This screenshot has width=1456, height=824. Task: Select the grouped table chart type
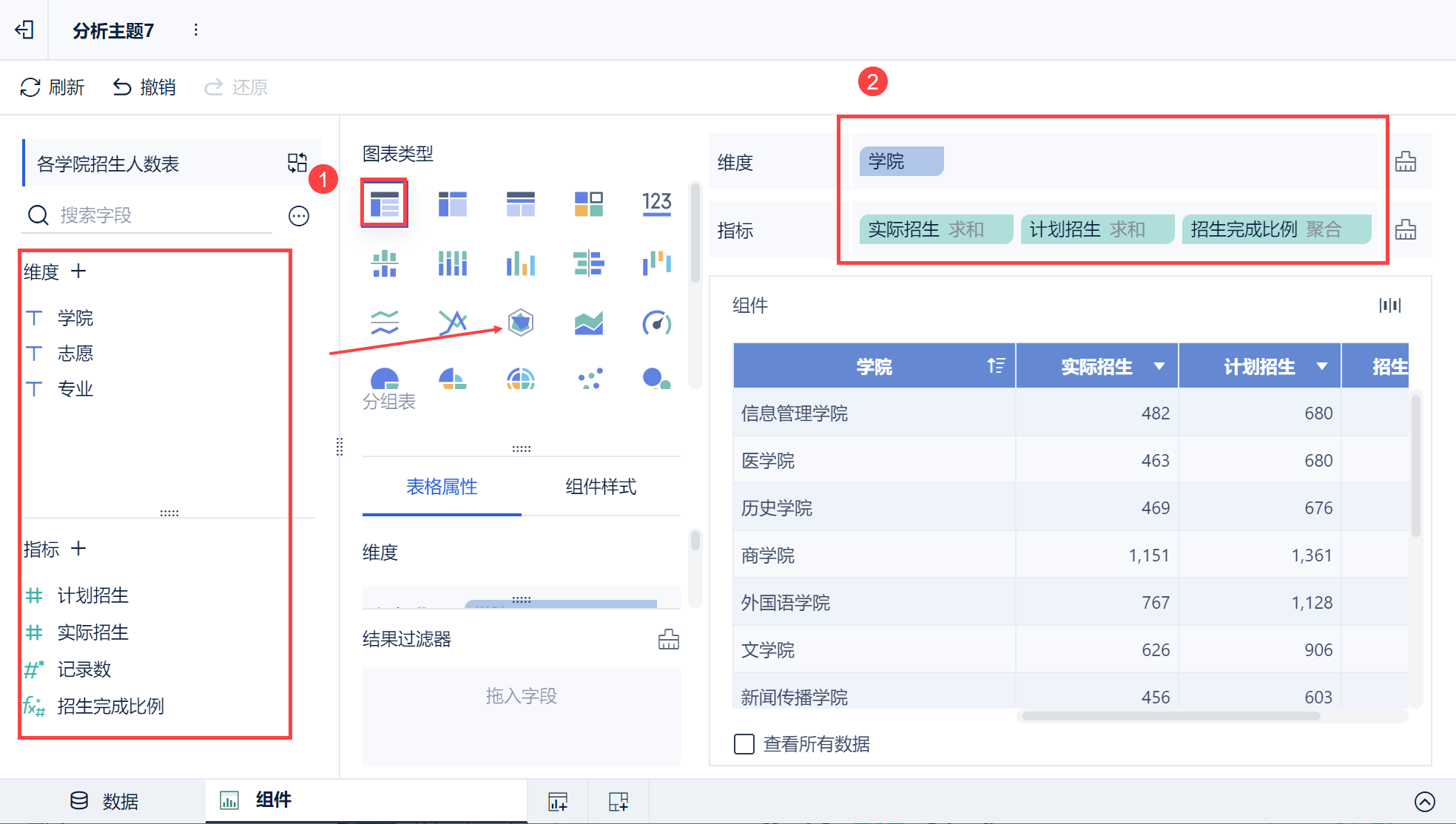click(384, 203)
